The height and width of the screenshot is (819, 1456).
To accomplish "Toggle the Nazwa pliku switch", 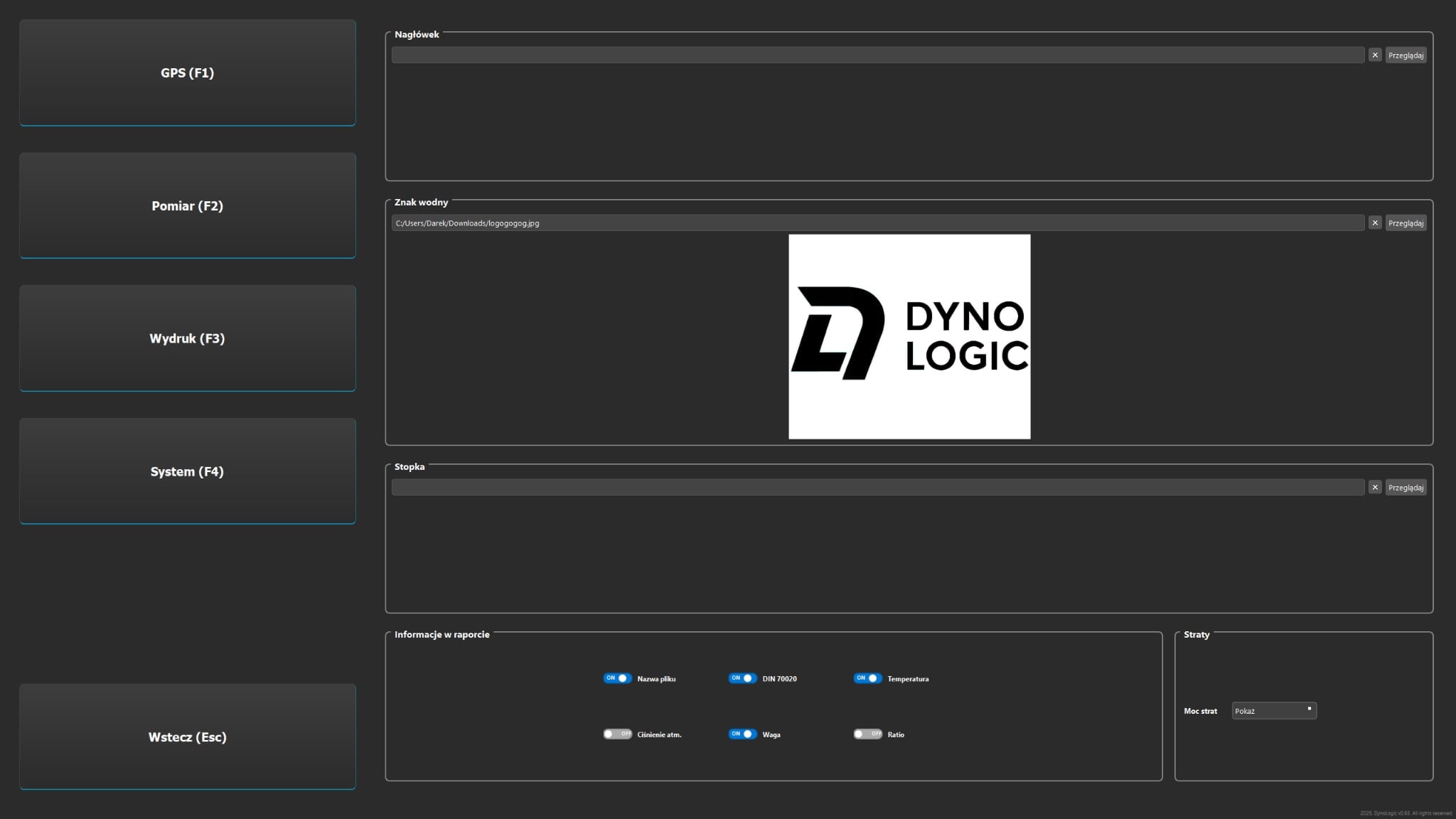I will coord(617,678).
